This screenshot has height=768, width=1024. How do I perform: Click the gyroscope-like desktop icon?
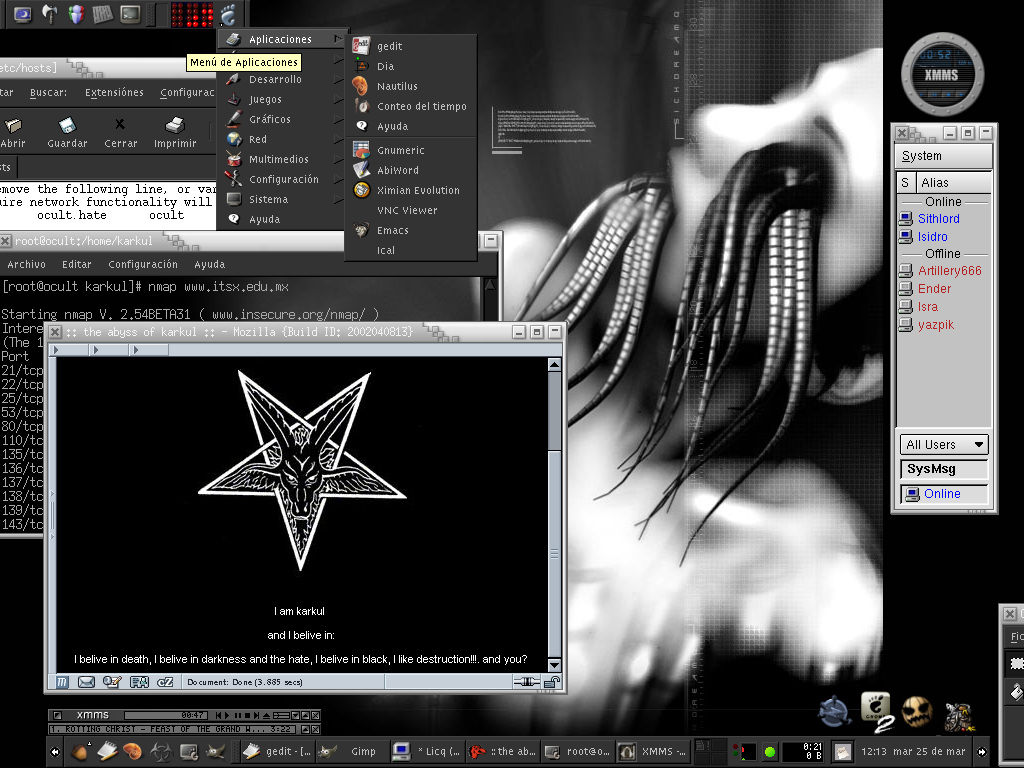(x=835, y=712)
